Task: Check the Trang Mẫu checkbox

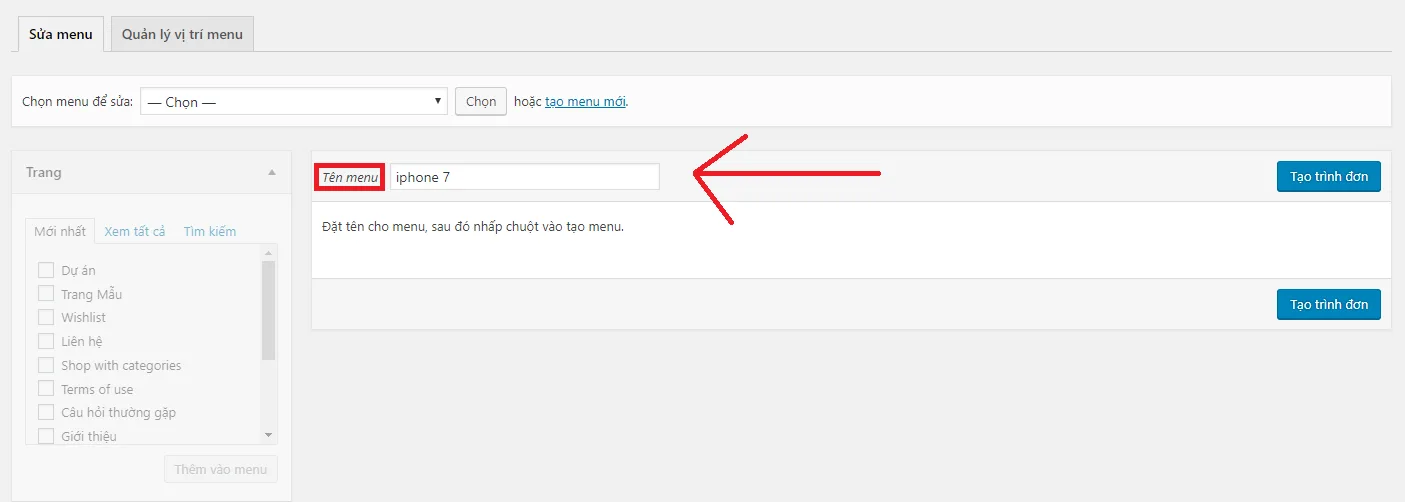Action: click(45, 293)
